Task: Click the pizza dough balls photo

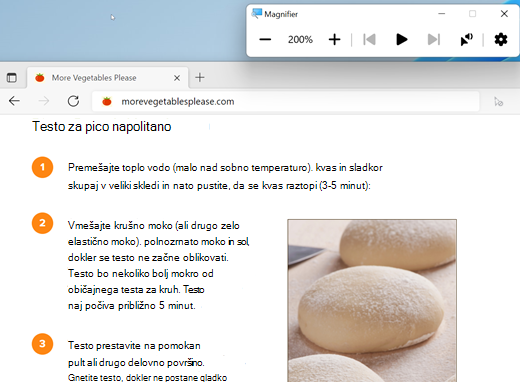Action: click(372, 300)
